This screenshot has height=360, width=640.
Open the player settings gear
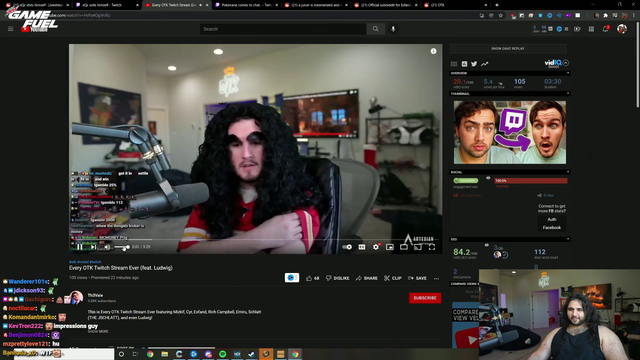tap(376, 247)
